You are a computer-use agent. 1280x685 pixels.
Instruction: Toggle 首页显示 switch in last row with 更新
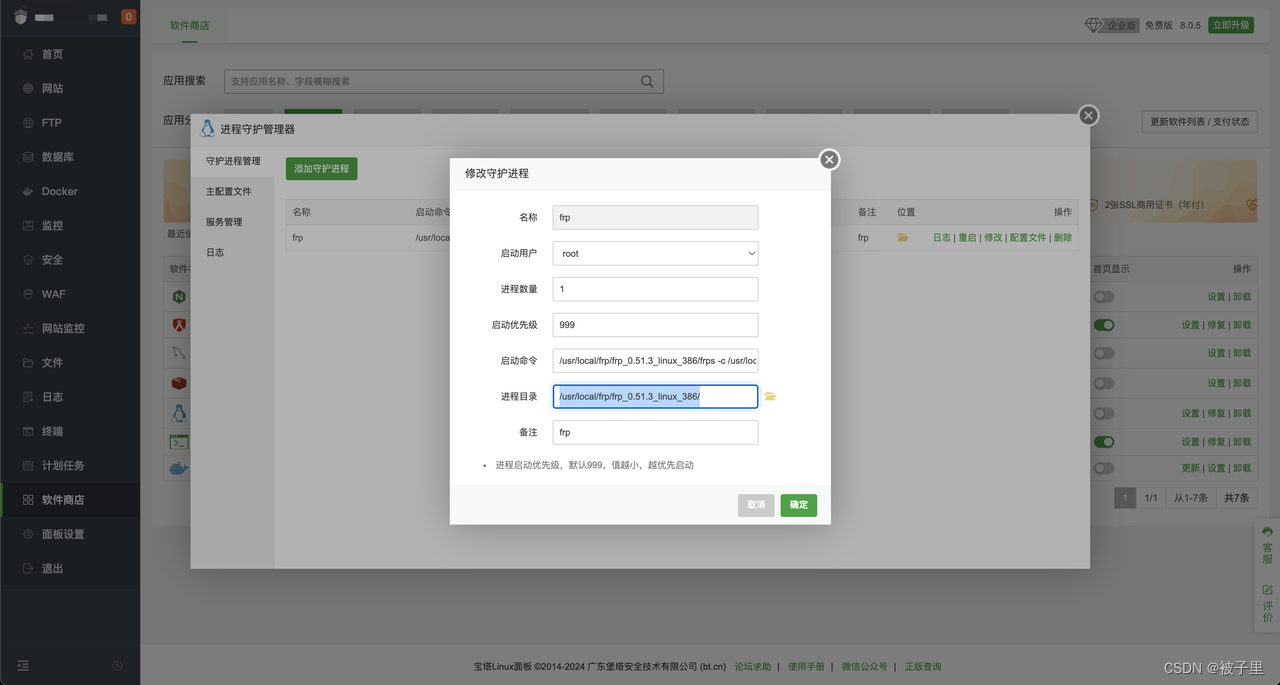tap(1104, 468)
